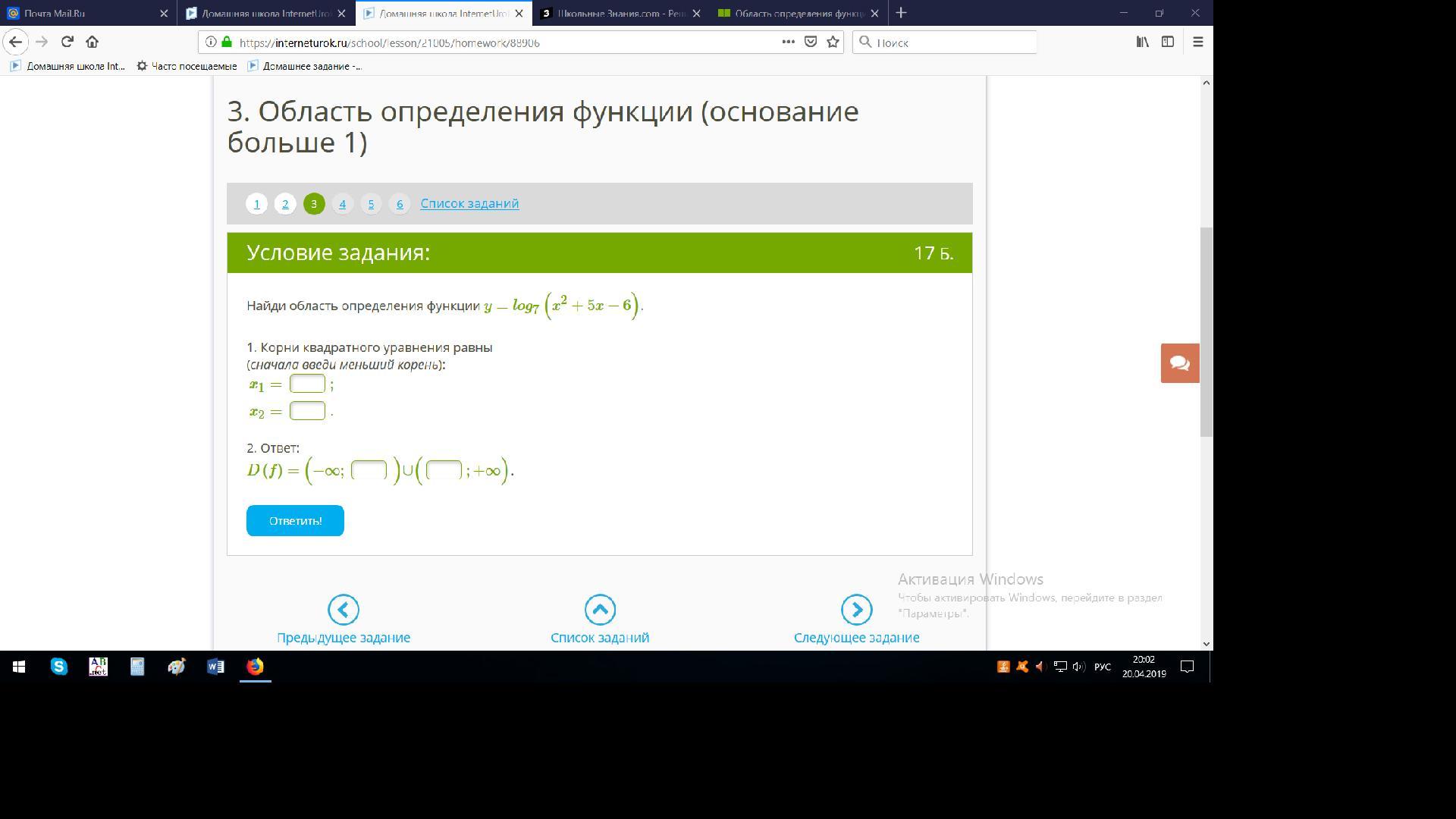This screenshot has width=1456, height=819.
Task: Open Firefox hamburger menu
Action: (1198, 42)
